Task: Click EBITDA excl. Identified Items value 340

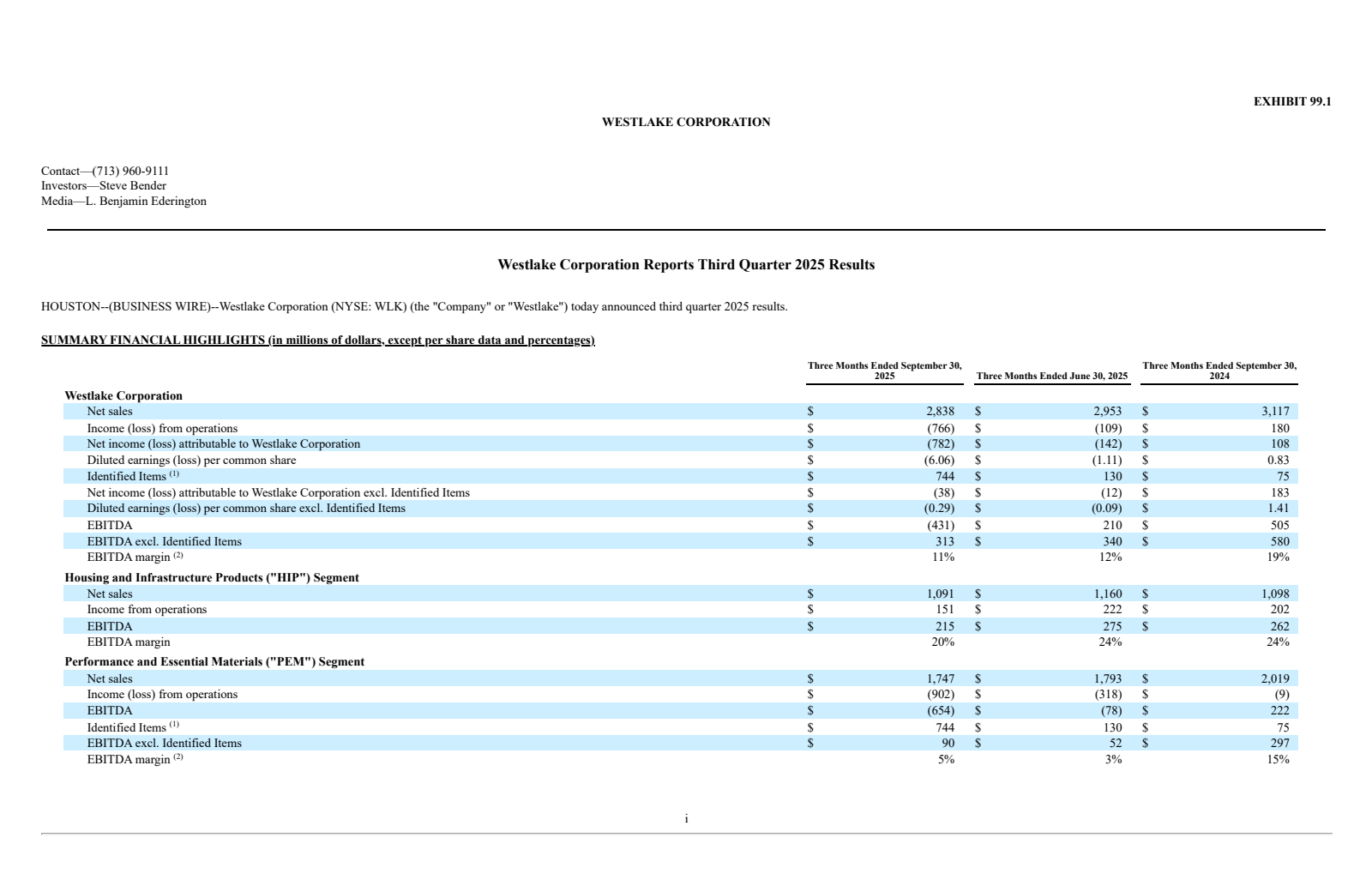Action: click(x=1111, y=541)
